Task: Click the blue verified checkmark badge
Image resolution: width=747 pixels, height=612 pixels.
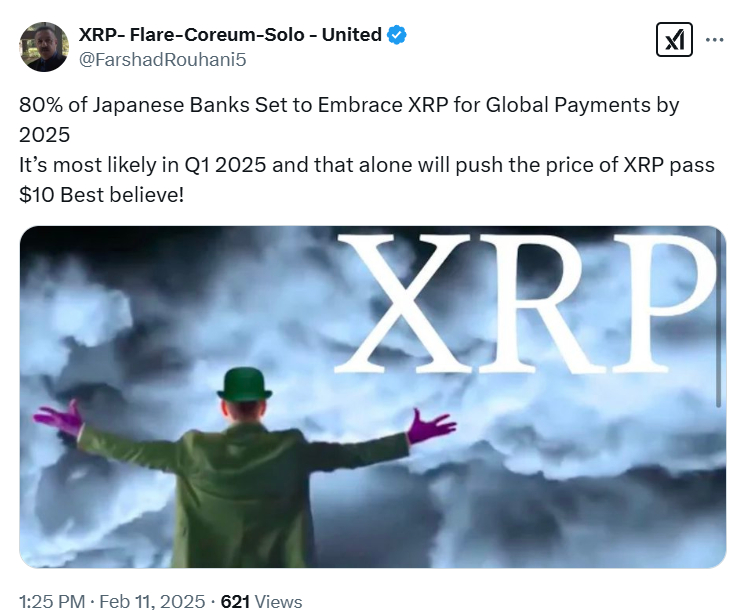Action: point(396,35)
